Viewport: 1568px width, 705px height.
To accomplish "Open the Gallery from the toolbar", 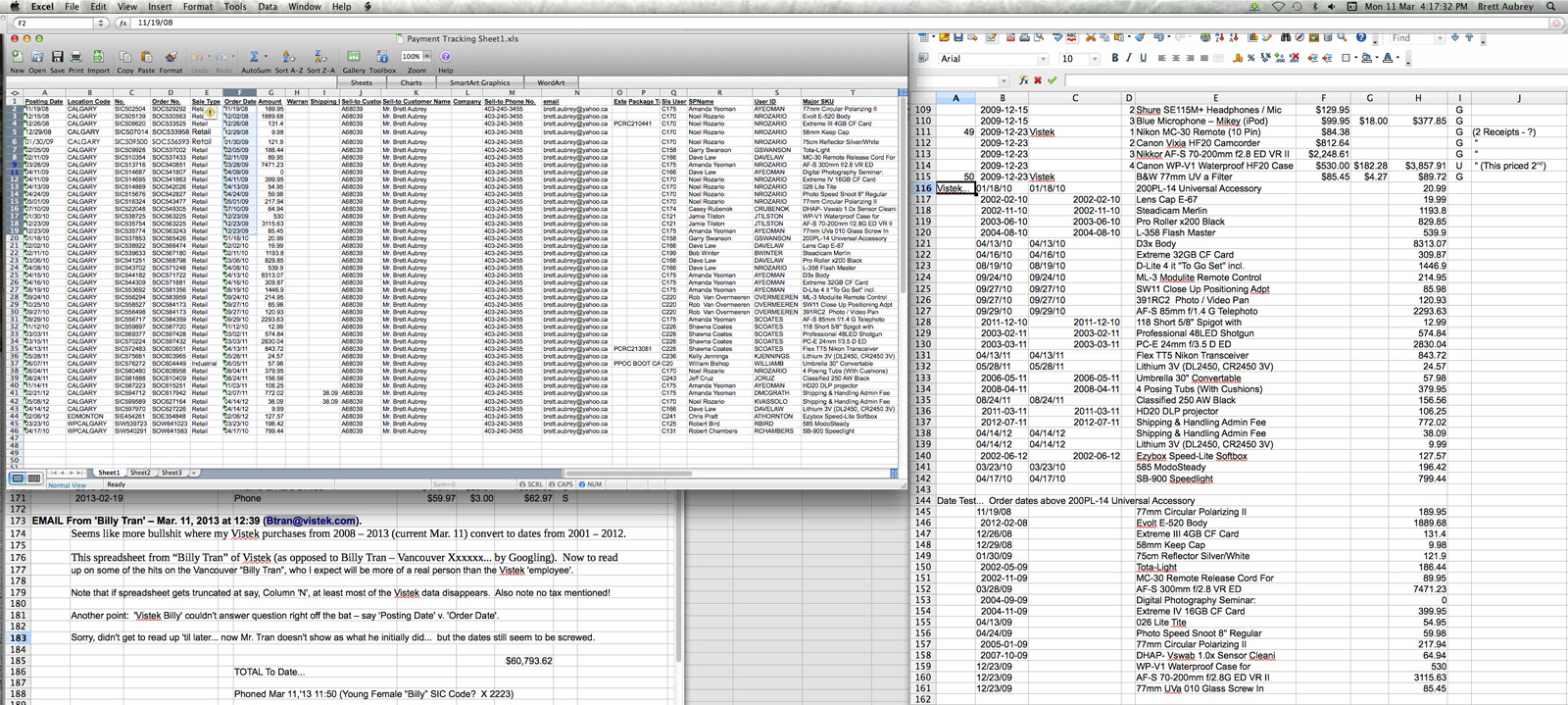I will pos(353,58).
